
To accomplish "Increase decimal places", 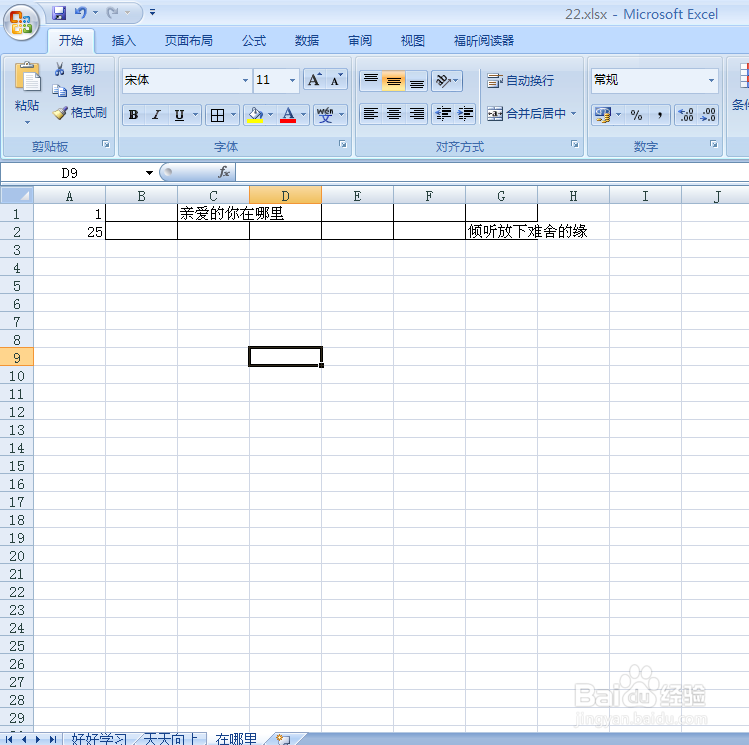I will 686,115.
